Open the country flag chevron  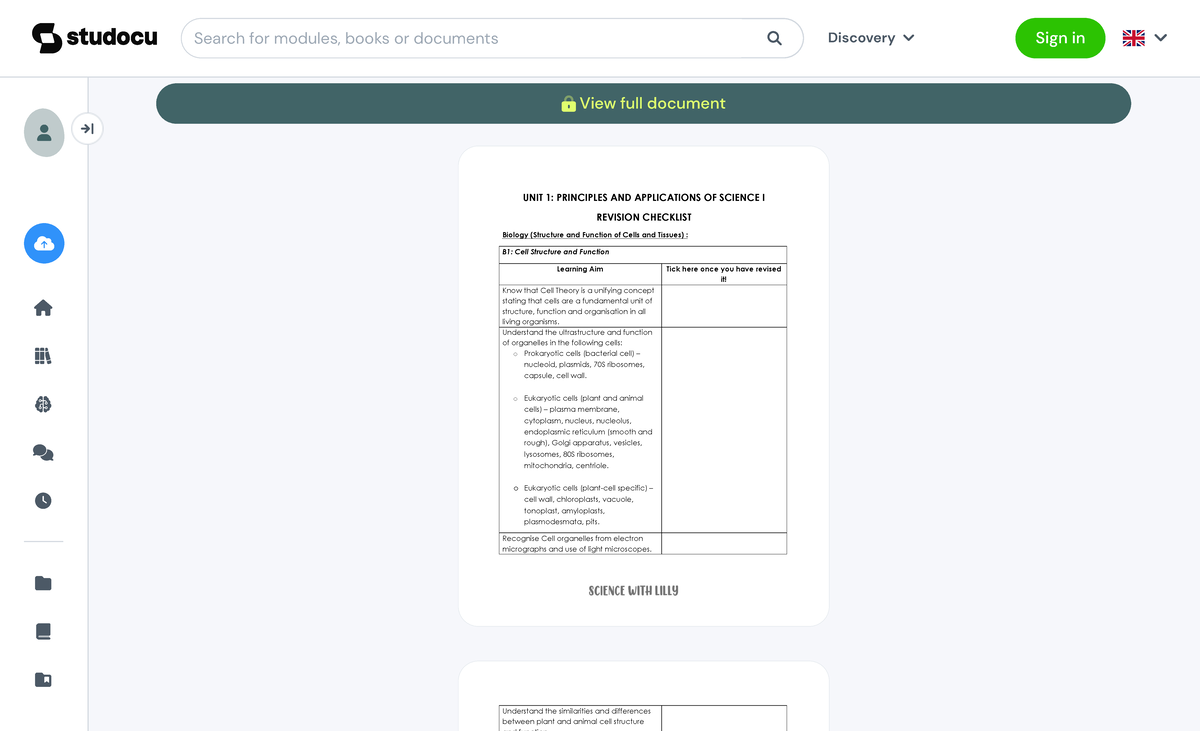(1161, 37)
